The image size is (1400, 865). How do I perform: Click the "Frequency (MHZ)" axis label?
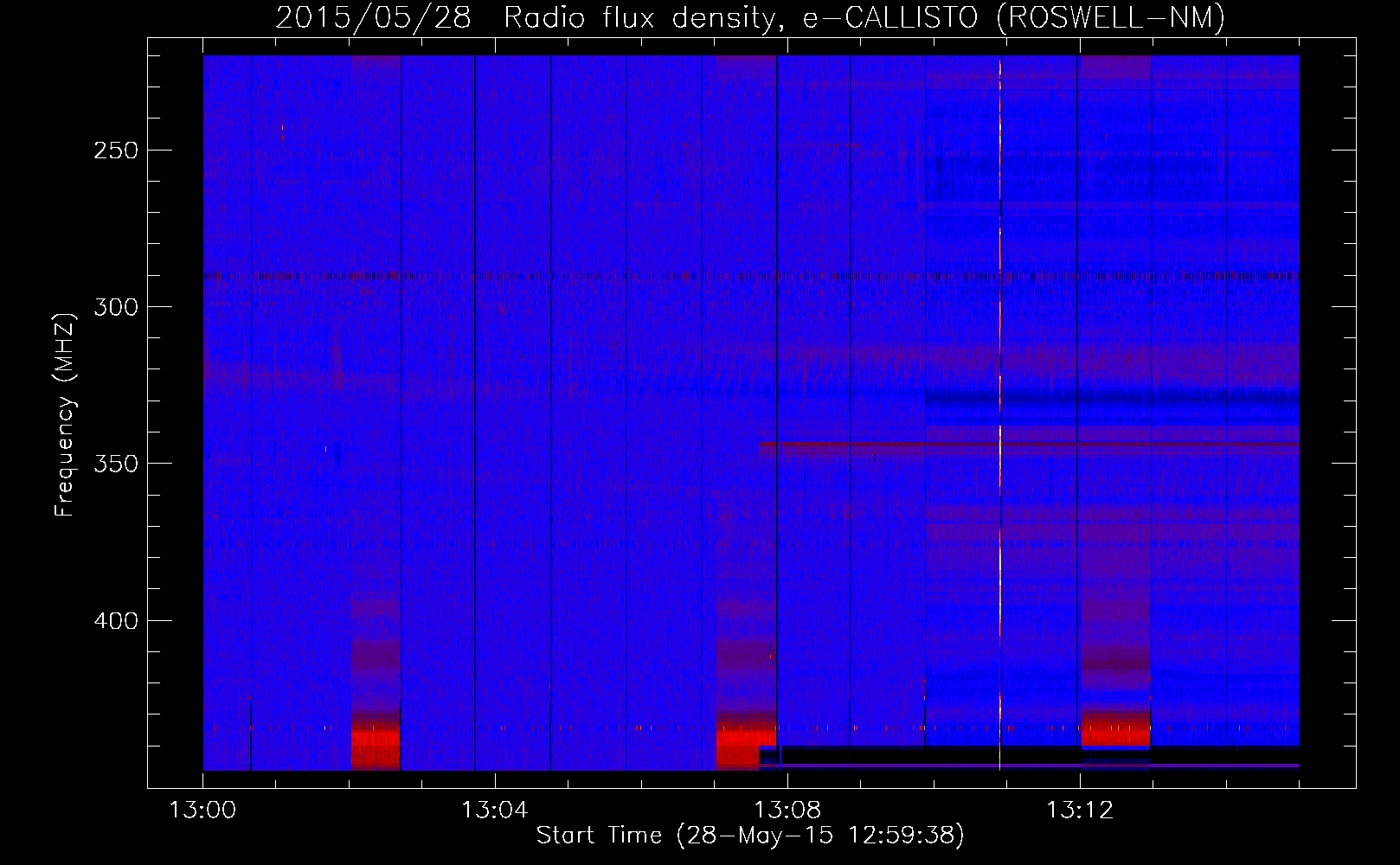(x=65, y=415)
